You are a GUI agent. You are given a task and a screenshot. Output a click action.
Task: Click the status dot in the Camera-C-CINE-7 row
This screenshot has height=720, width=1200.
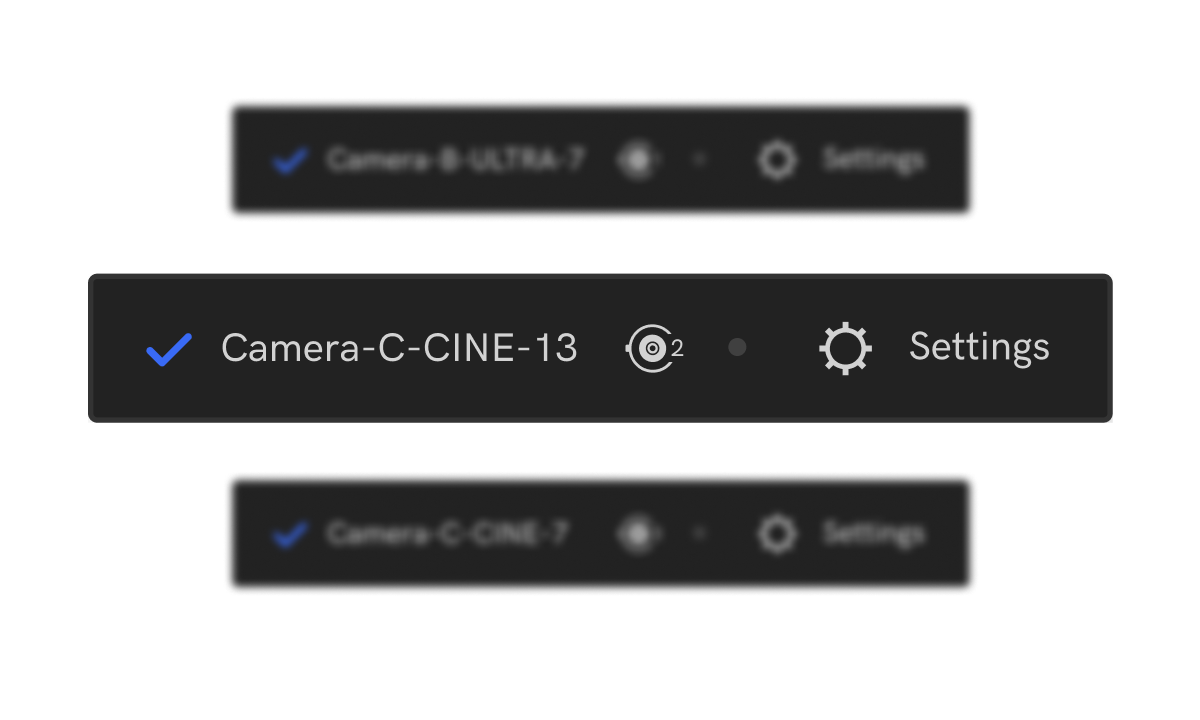(x=700, y=534)
